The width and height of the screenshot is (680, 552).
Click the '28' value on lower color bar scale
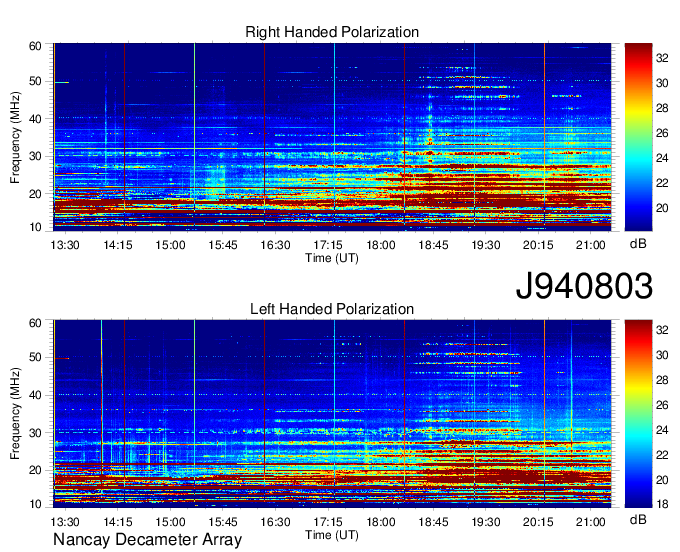(662, 380)
